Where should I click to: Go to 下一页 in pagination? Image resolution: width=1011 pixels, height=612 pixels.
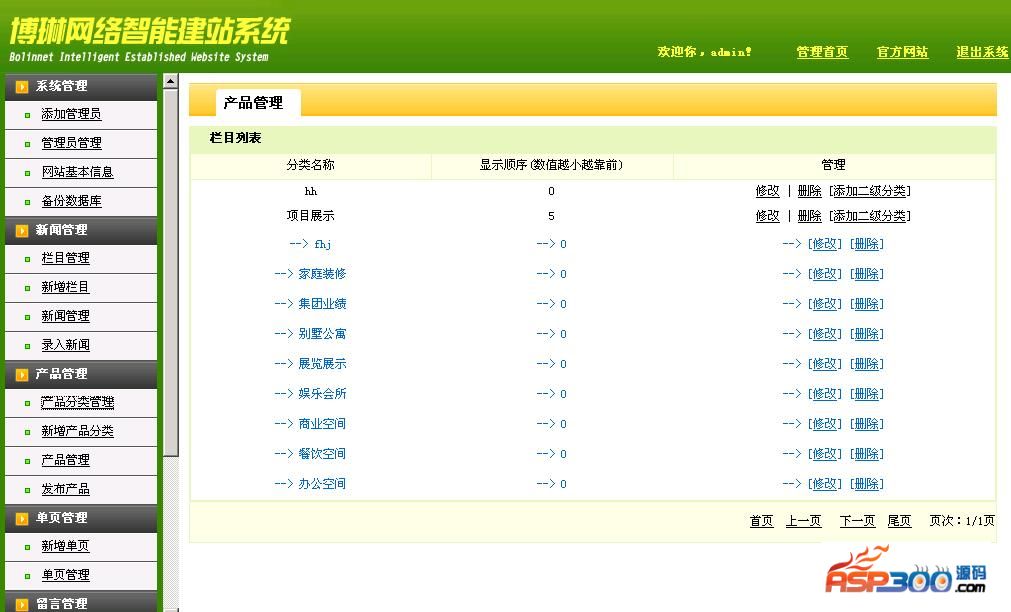pyautogui.click(x=858, y=520)
